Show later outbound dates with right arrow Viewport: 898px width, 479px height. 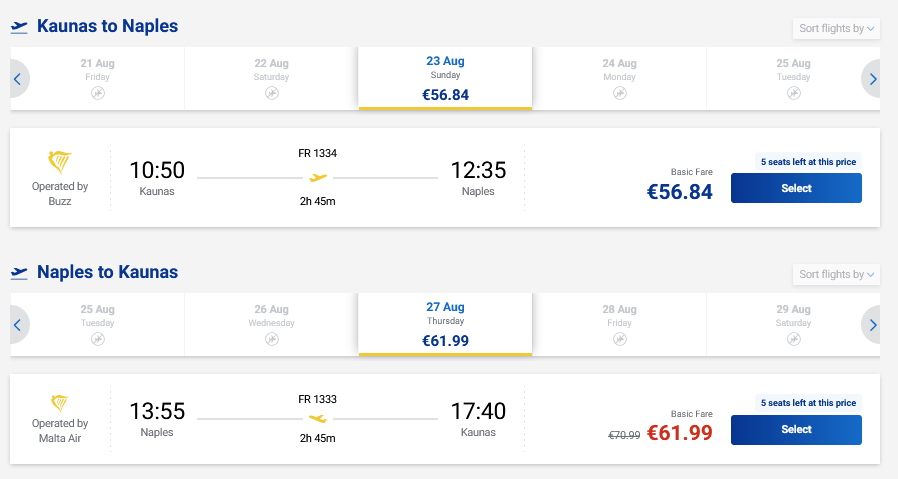point(872,79)
